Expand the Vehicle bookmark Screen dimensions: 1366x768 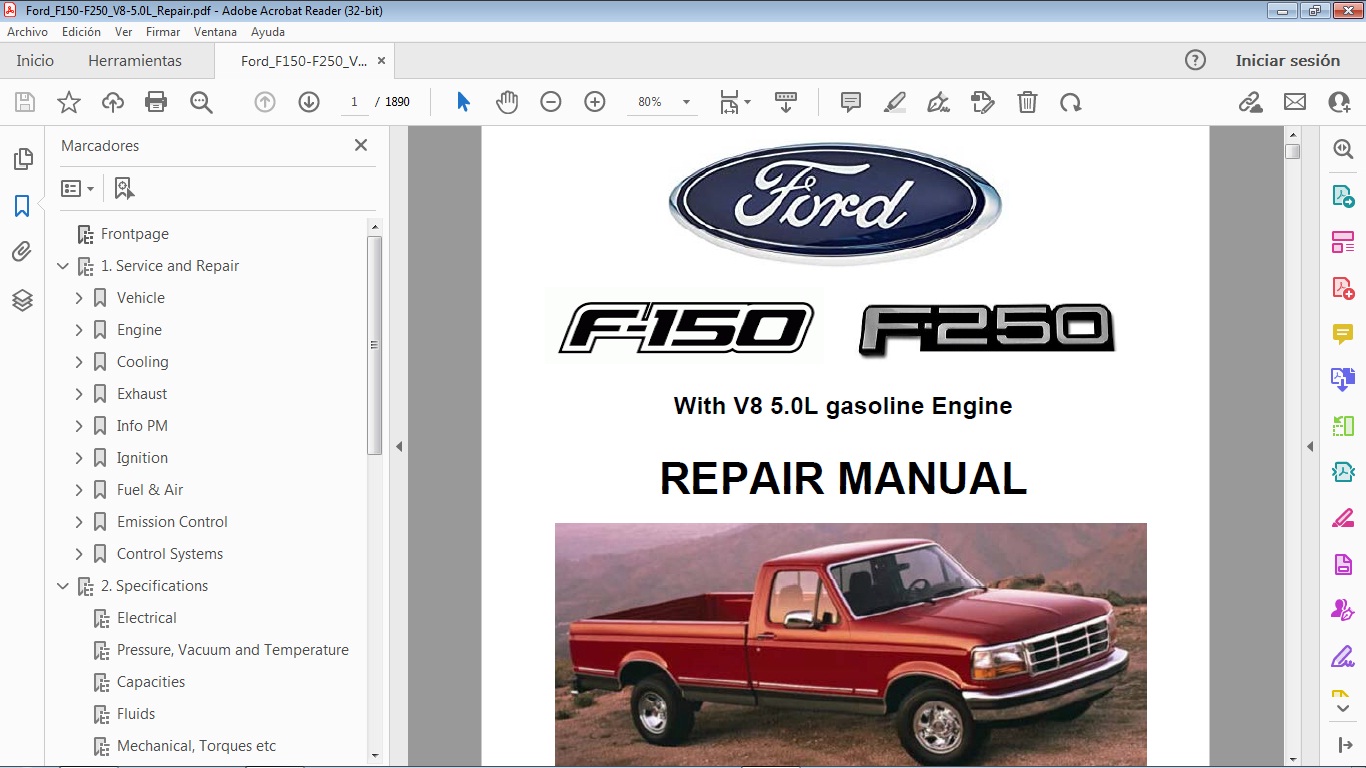click(x=79, y=298)
